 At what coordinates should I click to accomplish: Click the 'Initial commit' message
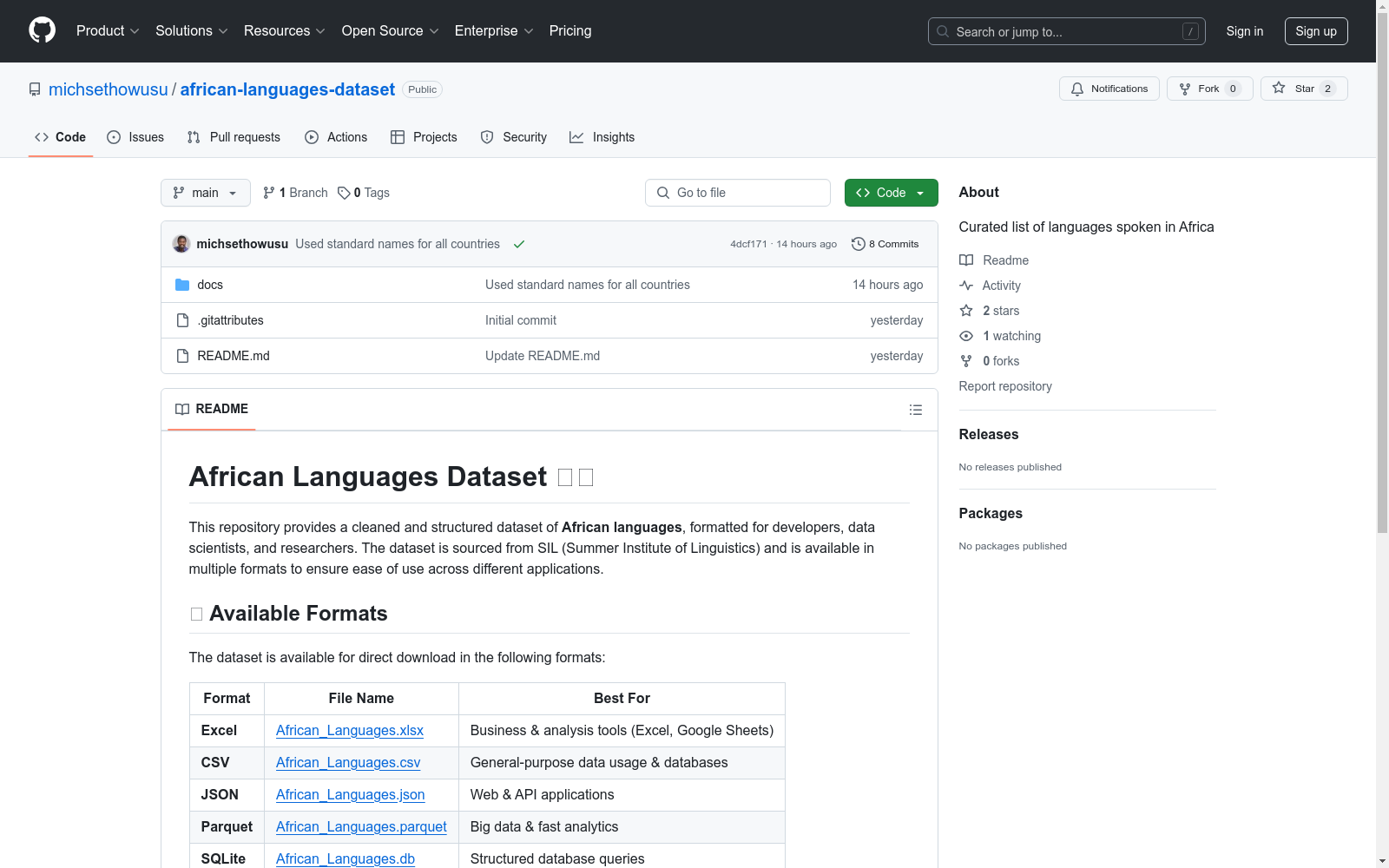click(521, 320)
